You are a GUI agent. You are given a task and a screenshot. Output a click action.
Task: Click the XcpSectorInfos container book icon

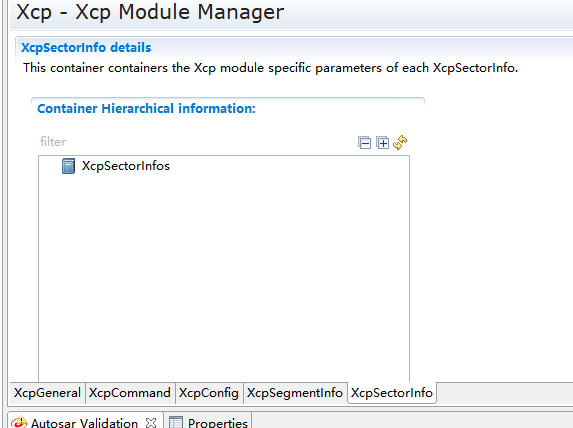(x=68, y=166)
